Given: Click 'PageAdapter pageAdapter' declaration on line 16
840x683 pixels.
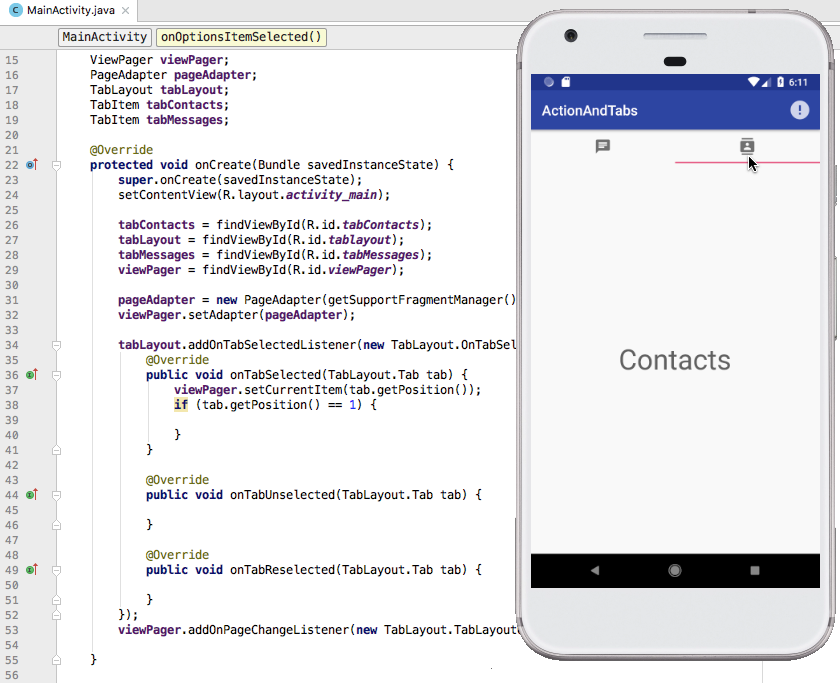Looking at the screenshot, I should 173,74.
